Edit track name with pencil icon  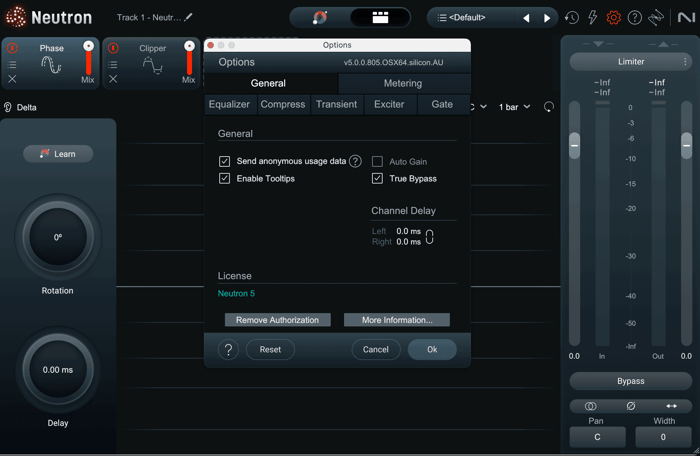[x=189, y=17]
